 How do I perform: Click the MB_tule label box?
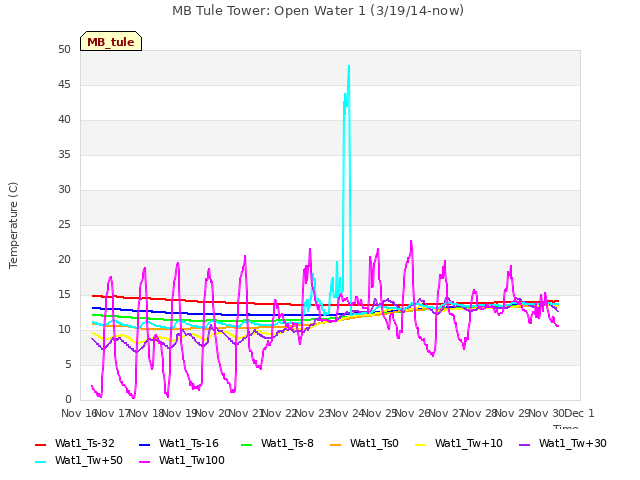point(111,41)
